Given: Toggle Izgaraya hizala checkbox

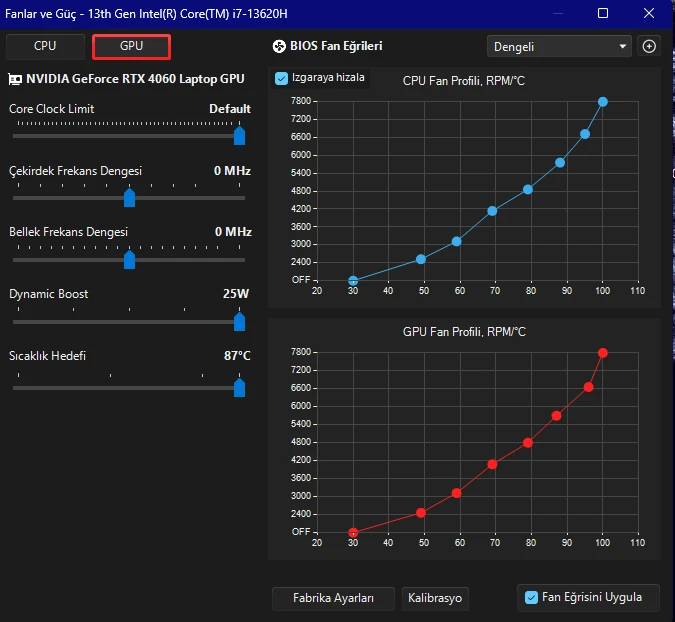Looking at the screenshot, I should [x=281, y=78].
